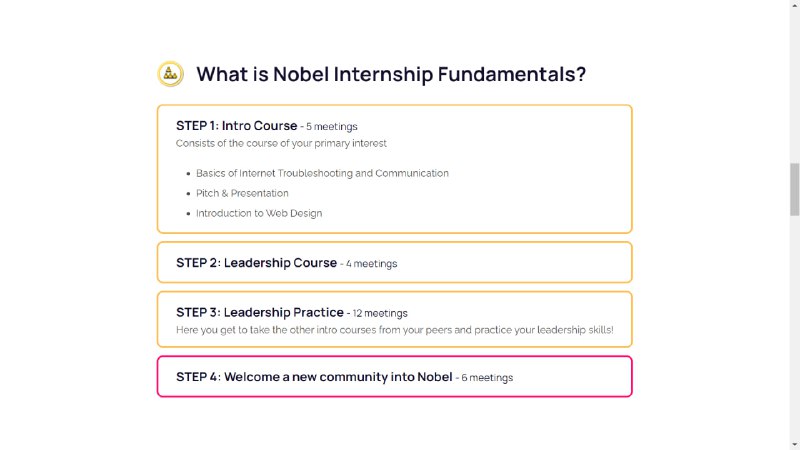Click the '6 meetings' label in Step 4

pos(487,378)
